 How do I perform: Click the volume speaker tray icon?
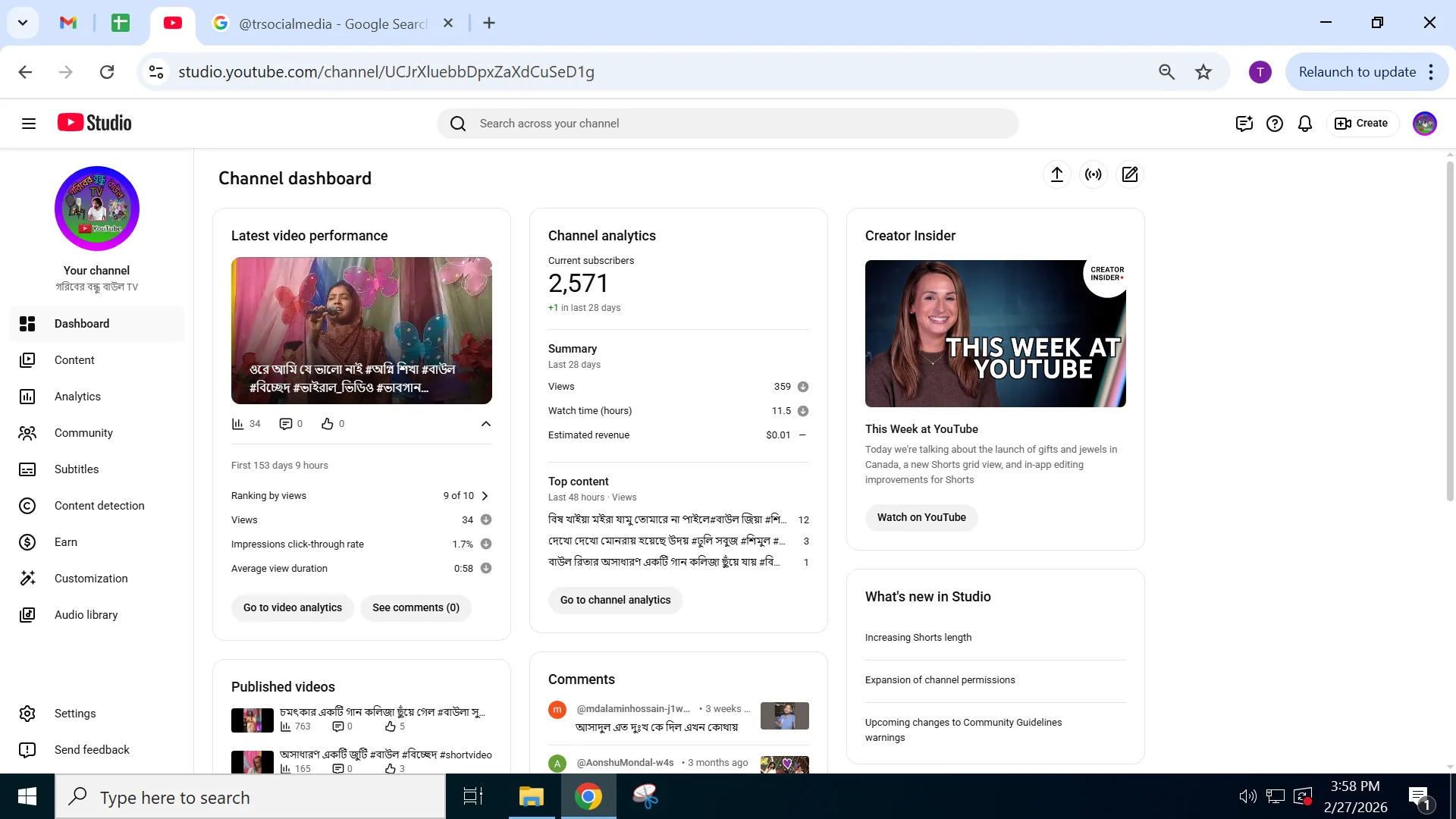tap(1247, 796)
